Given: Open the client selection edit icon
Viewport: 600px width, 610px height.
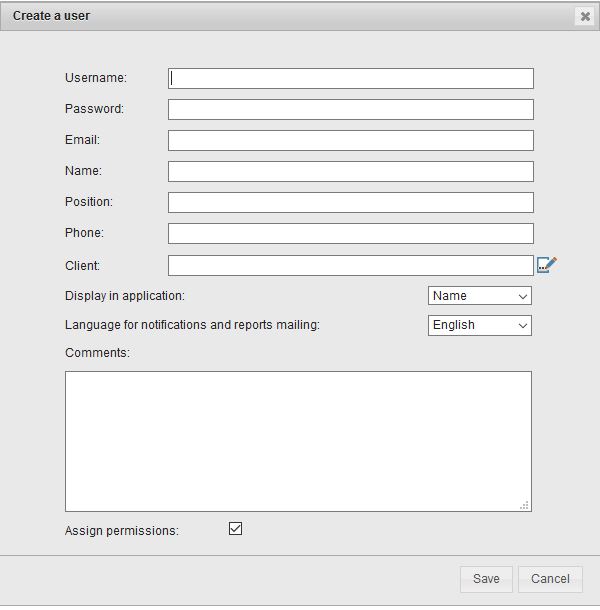Looking at the screenshot, I should click(547, 265).
